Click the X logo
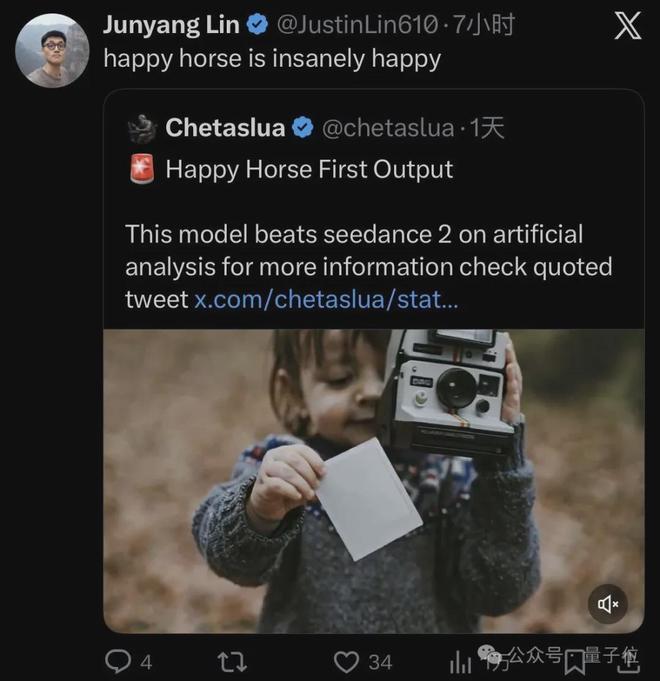660x681 pixels. pos(627,26)
